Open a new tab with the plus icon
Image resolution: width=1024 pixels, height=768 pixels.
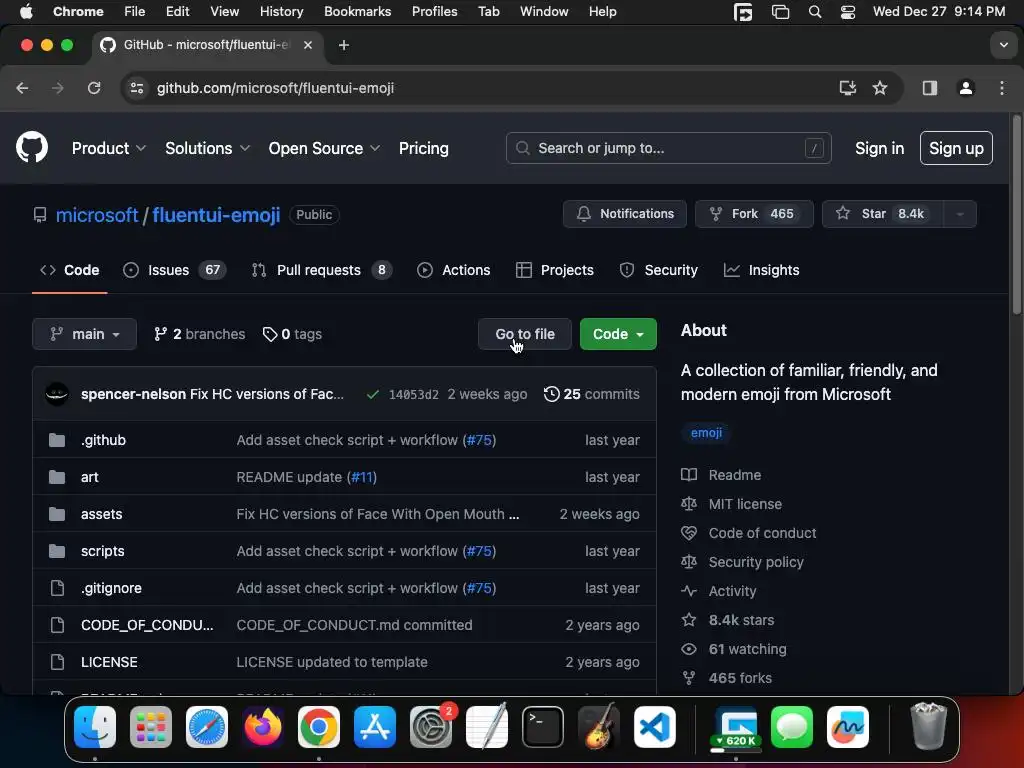pos(344,45)
